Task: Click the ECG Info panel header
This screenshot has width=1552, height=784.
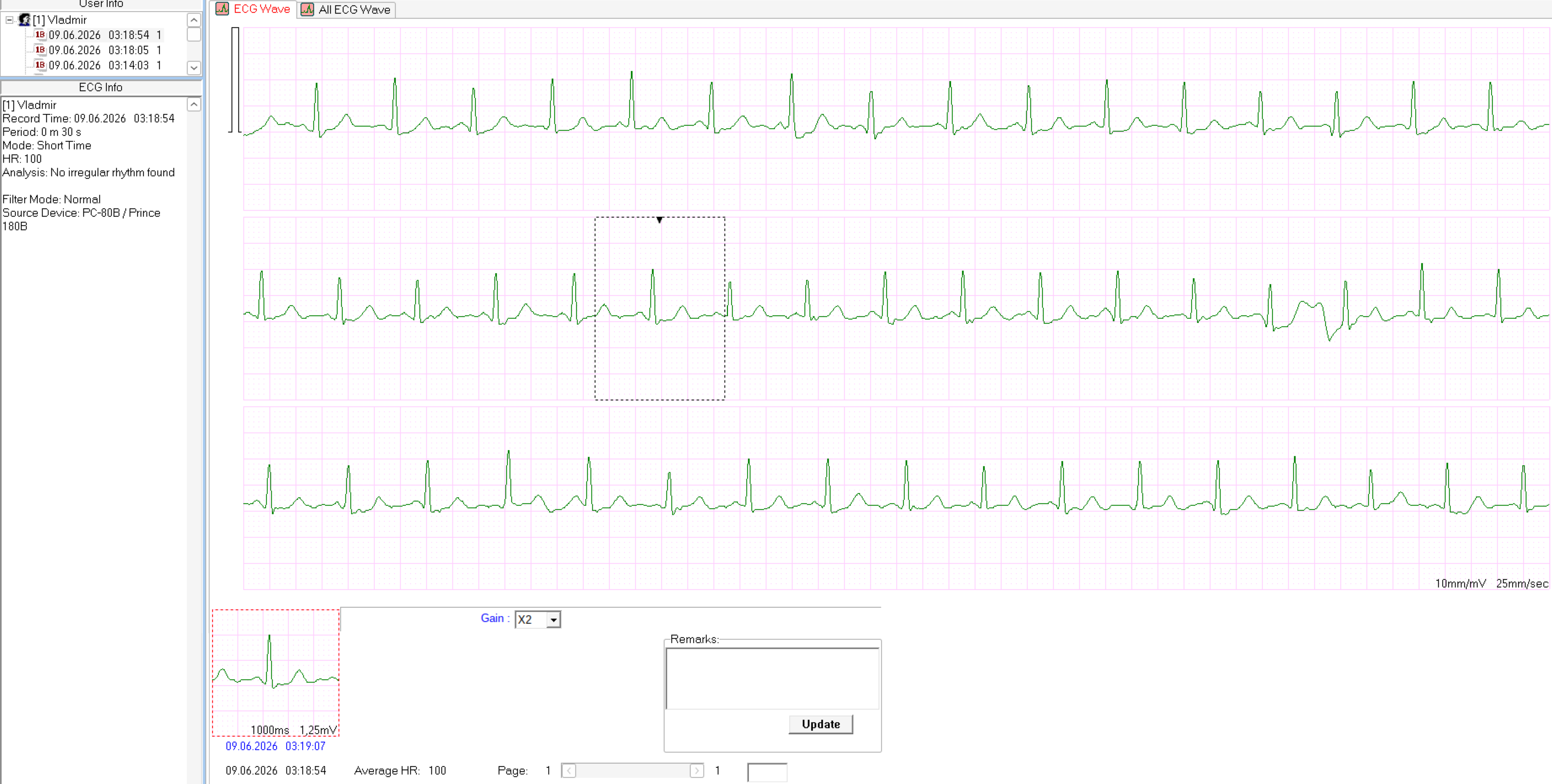Action: tap(101, 87)
